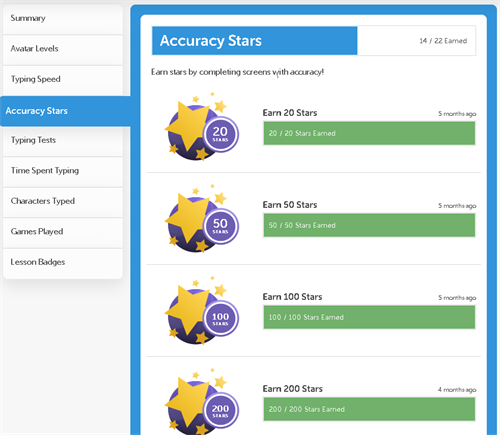Open the Characters Typed section
Screen dimensions: 500x435
pos(63,202)
